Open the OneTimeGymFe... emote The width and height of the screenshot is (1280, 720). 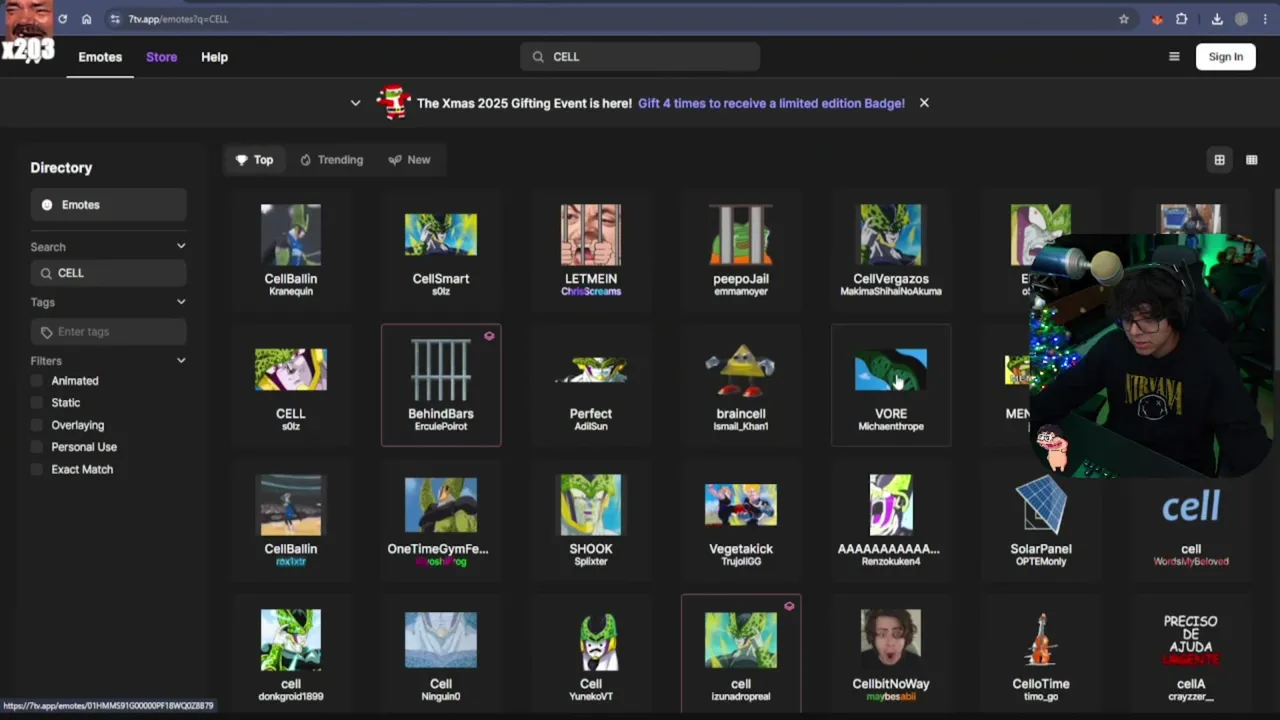coord(441,520)
